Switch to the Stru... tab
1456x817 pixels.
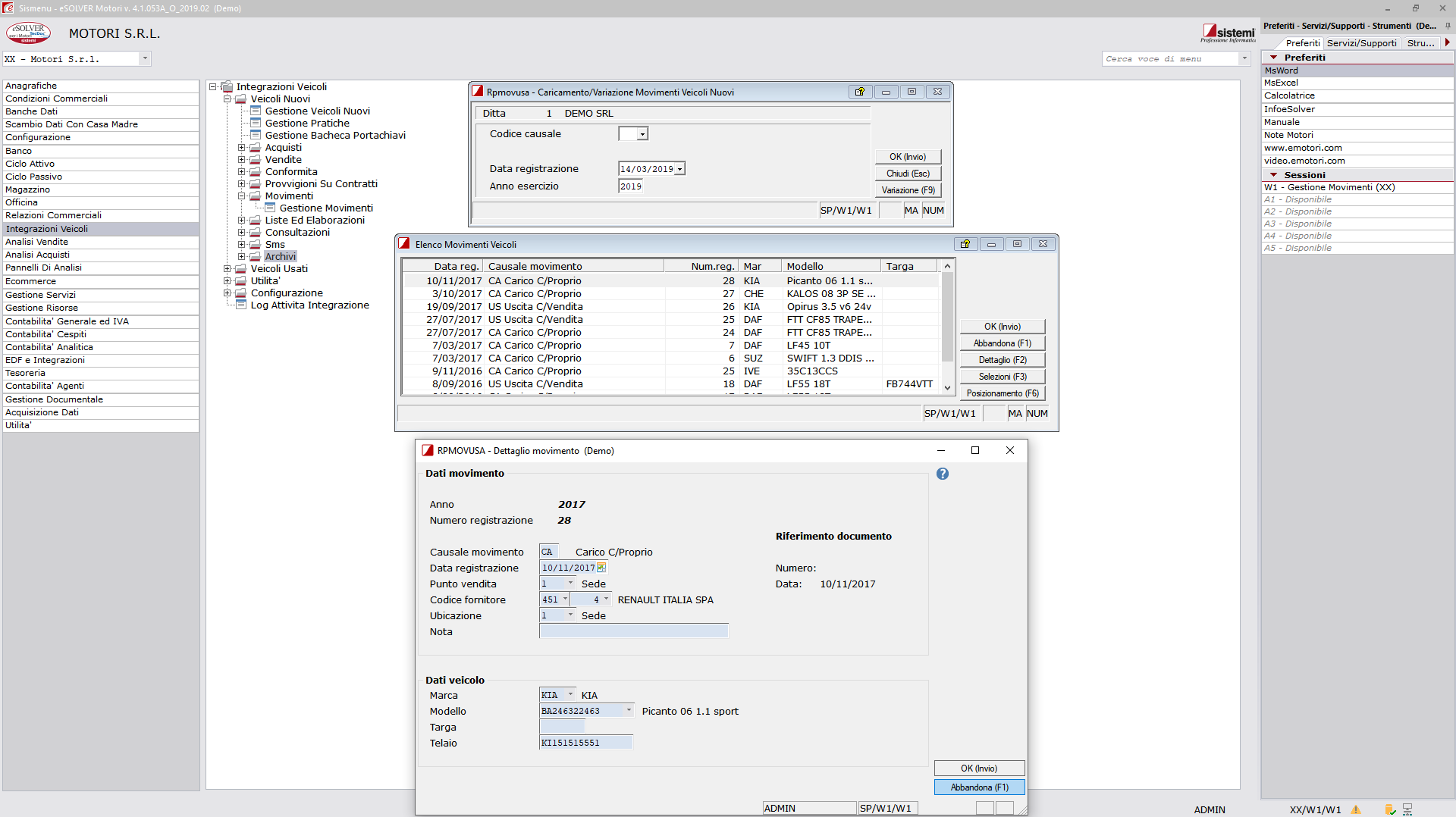pos(1420,43)
